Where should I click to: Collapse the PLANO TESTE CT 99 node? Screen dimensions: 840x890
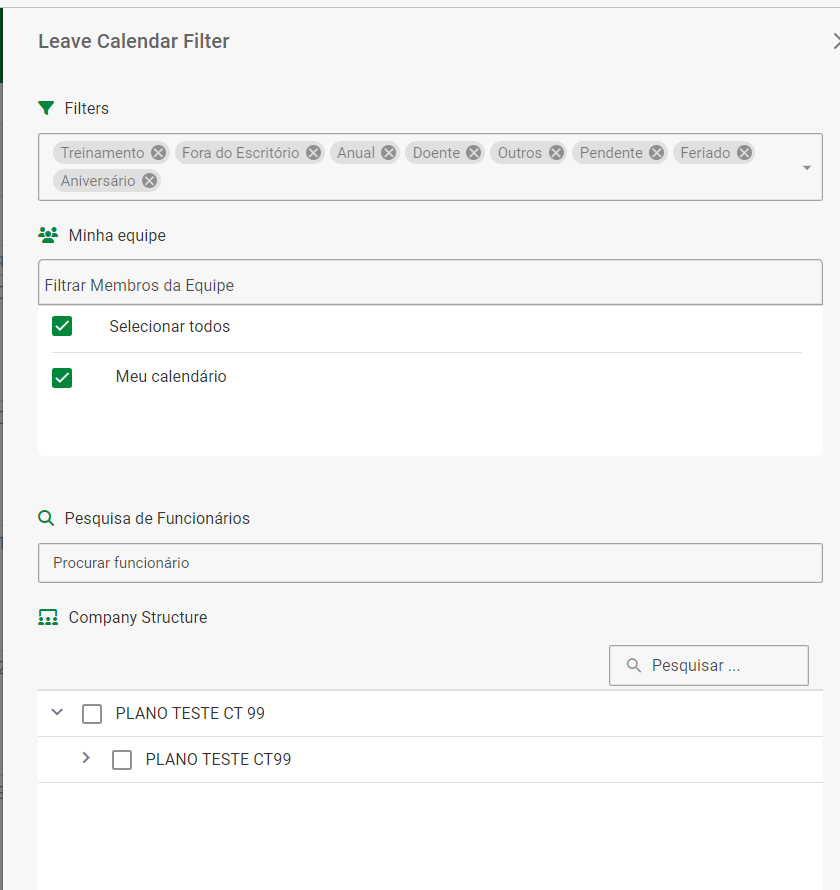coord(57,713)
